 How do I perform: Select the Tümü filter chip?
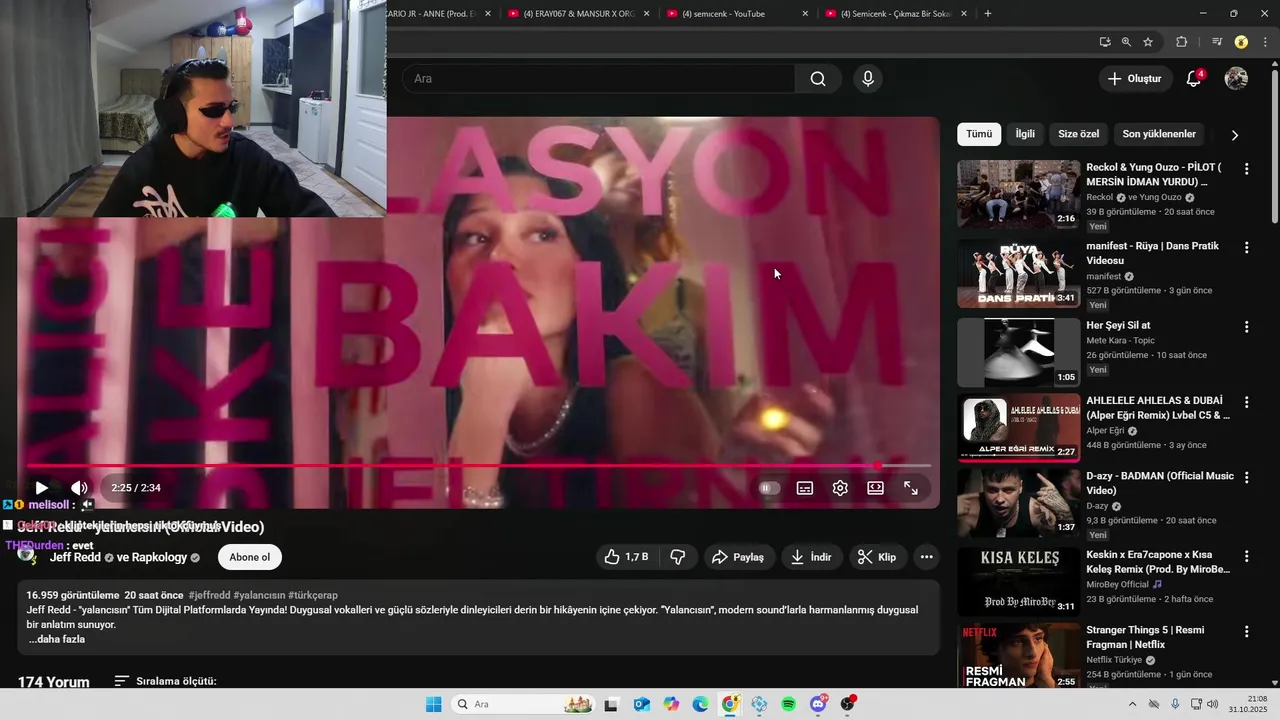pos(979,134)
